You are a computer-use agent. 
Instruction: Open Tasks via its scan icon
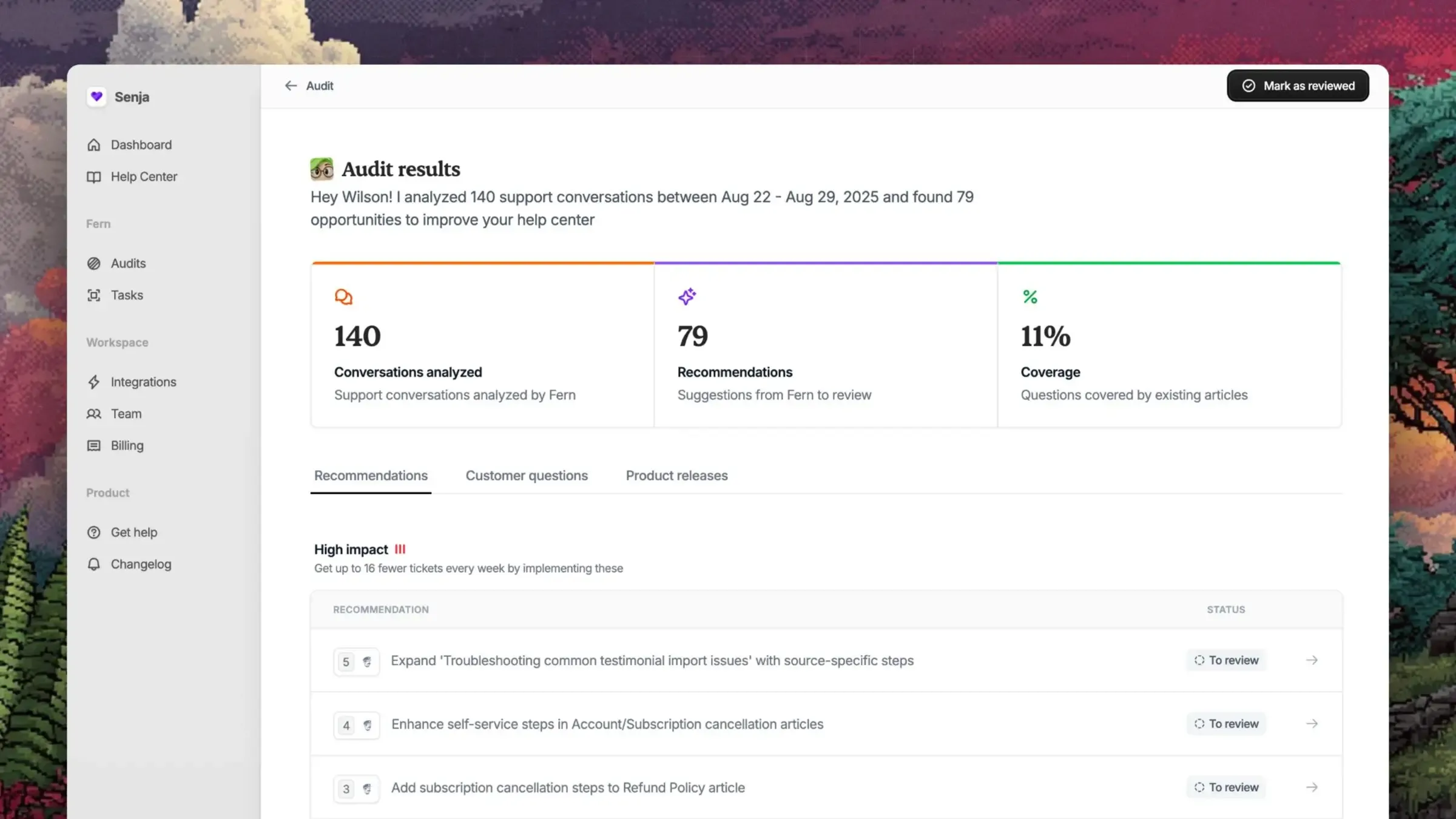click(x=93, y=295)
